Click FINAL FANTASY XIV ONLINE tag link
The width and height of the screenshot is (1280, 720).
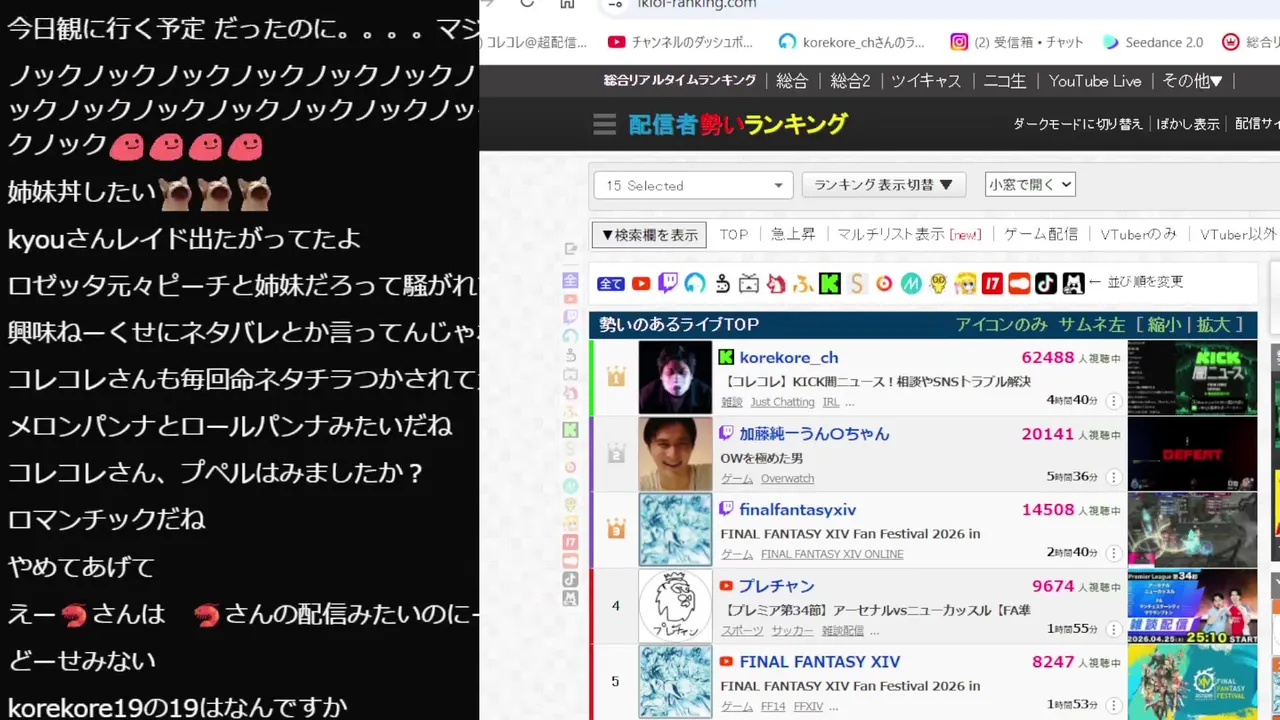[x=832, y=554]
